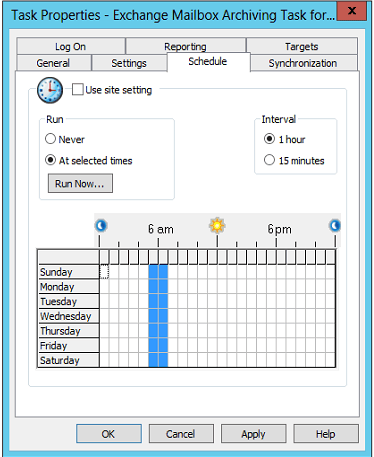Go to the Settings tab
This screenshot has width=374, height=457.
point(129,63)
